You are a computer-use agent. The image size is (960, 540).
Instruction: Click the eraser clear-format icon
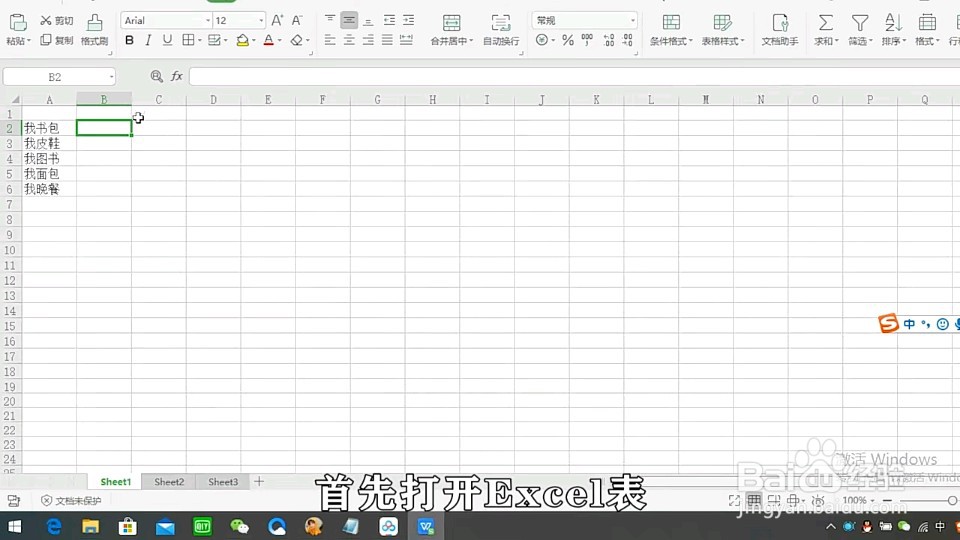coord(296,40)
